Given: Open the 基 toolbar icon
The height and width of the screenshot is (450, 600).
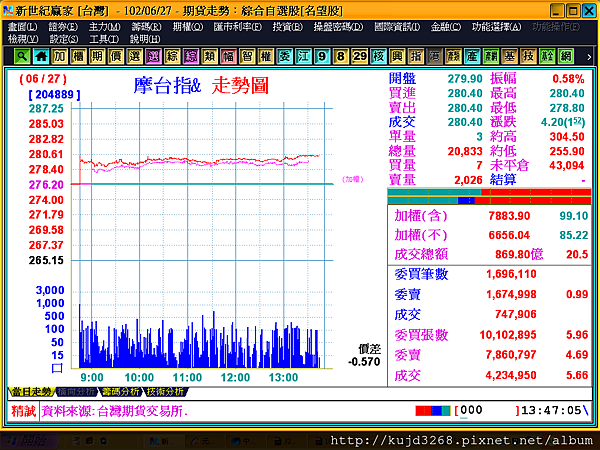Looking at the screenshot, I should click(510, 56).
